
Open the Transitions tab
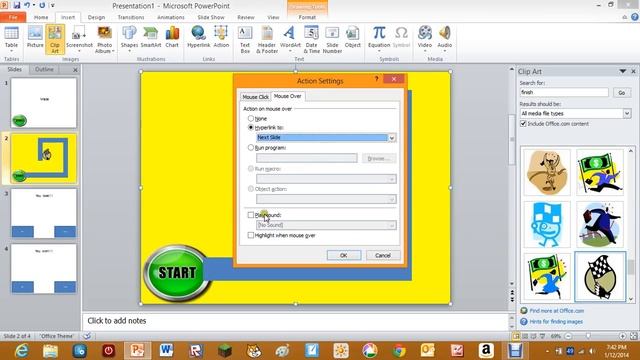click(131, 17)
